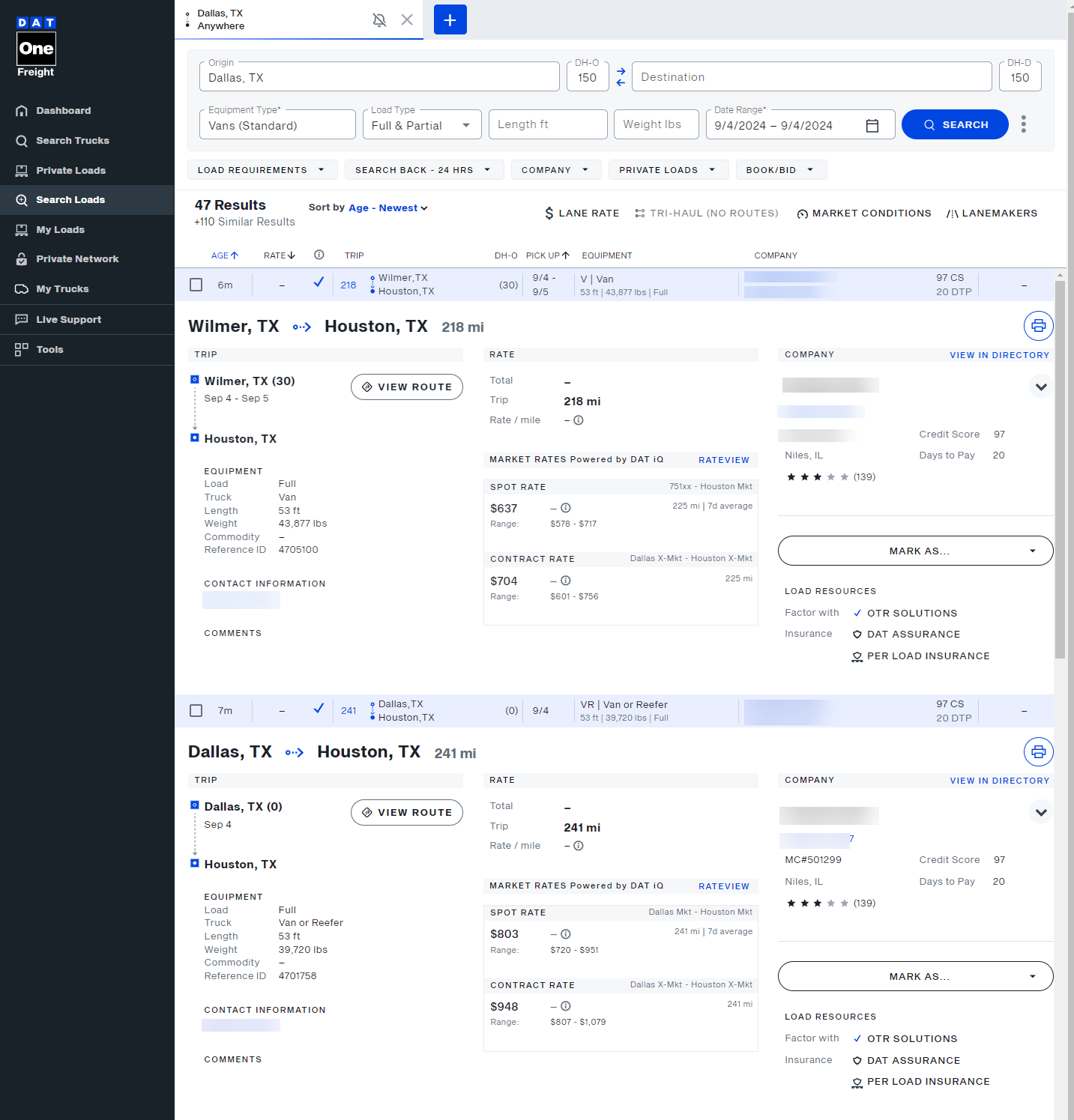This screenshot has height=1120, width=1074.
Task: Show rate per mile info for Dallas load
Action: [x=579, y=846]
